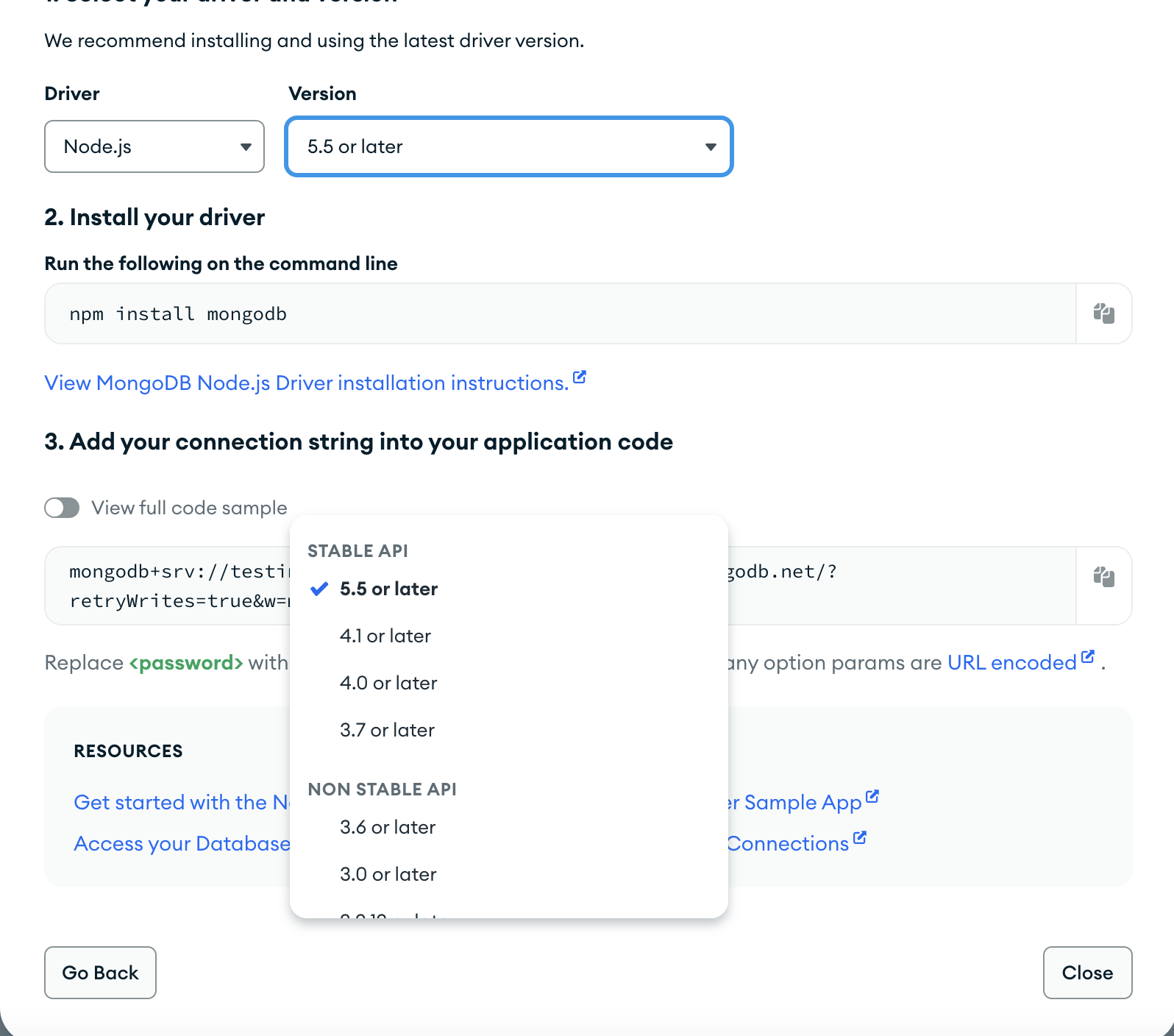The image size is (1174, 1036).
Task: Click the Version dropdown chevron arrow
Action: pyautogui.click(x=710, y=146)
